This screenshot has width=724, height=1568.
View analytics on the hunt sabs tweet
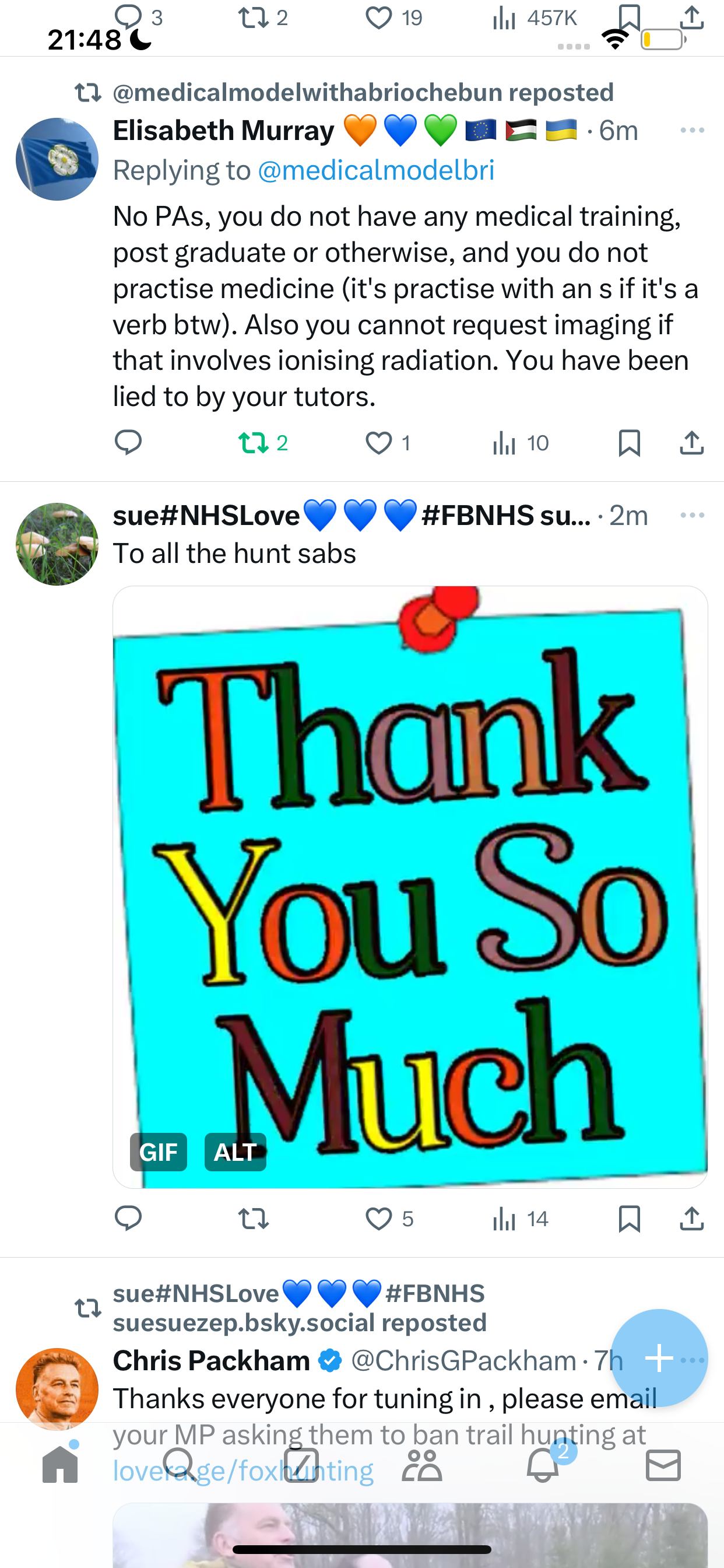point(521,1219)
